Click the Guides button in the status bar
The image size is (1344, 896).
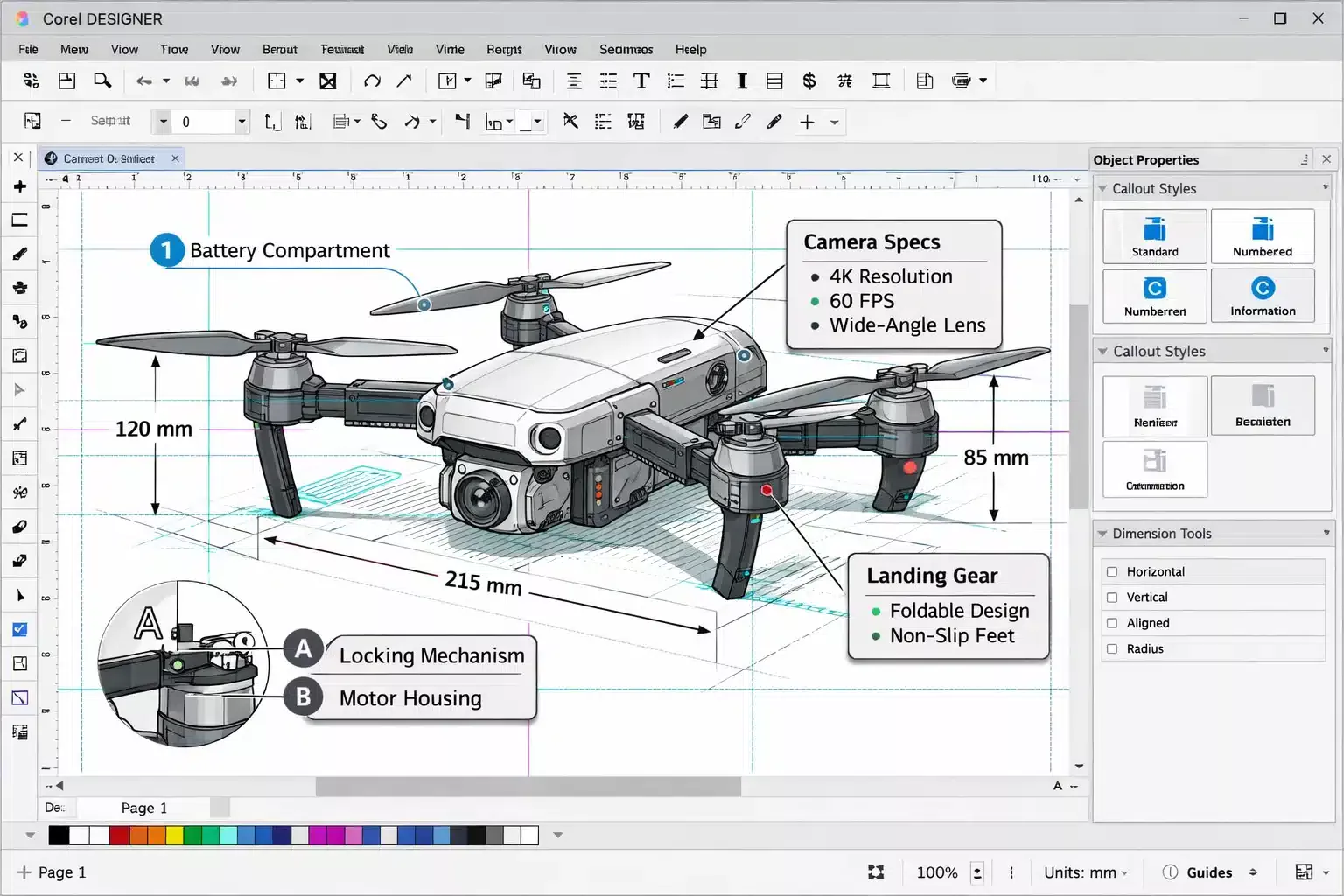pos(1210,871)
